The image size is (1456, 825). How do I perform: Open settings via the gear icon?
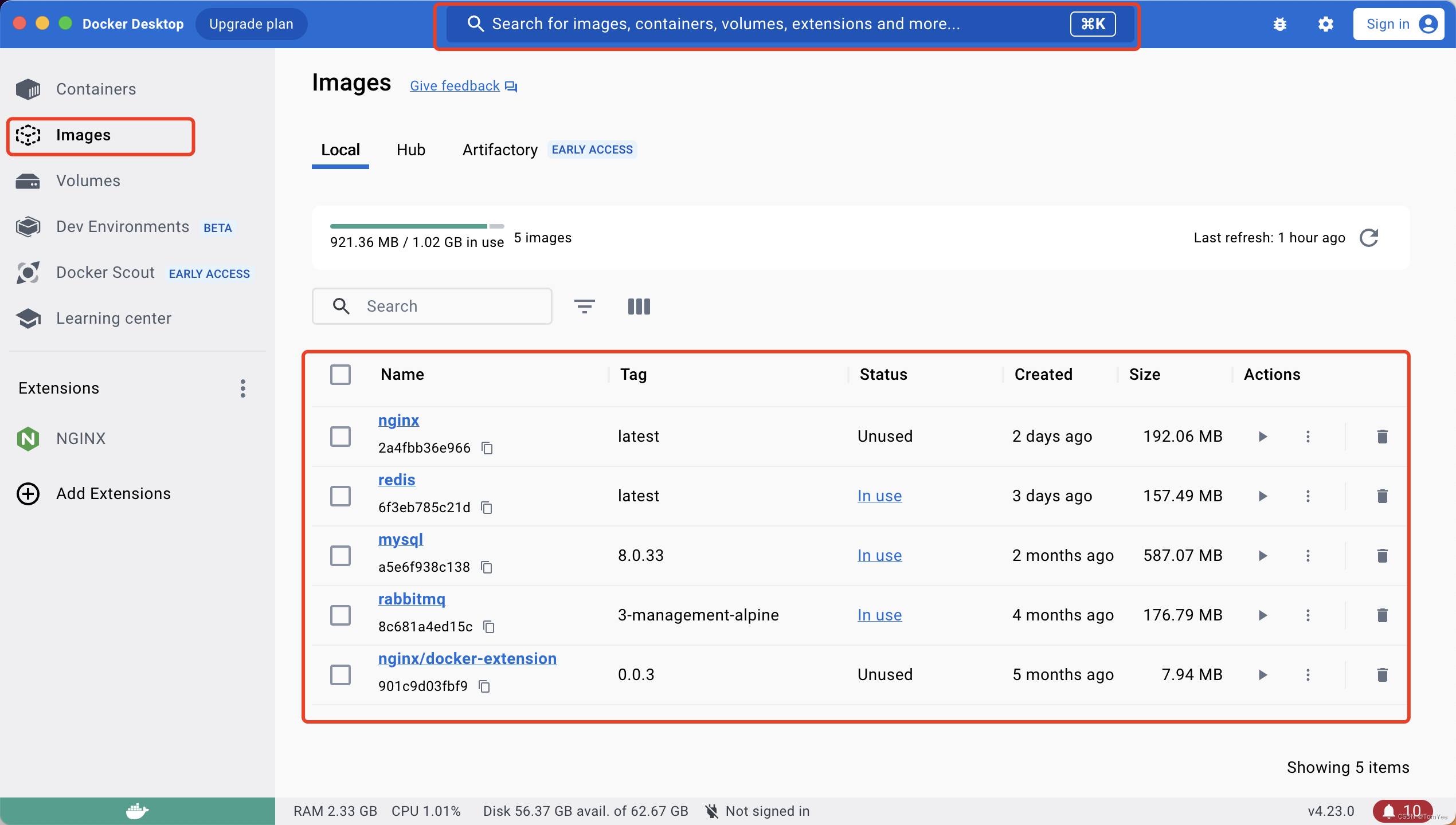tap(1326, 24)
